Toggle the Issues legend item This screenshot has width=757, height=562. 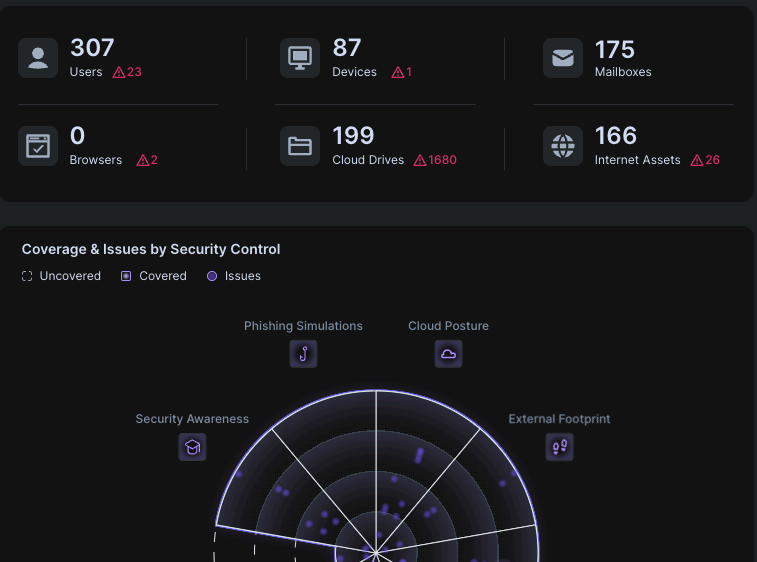coord(234,276)
